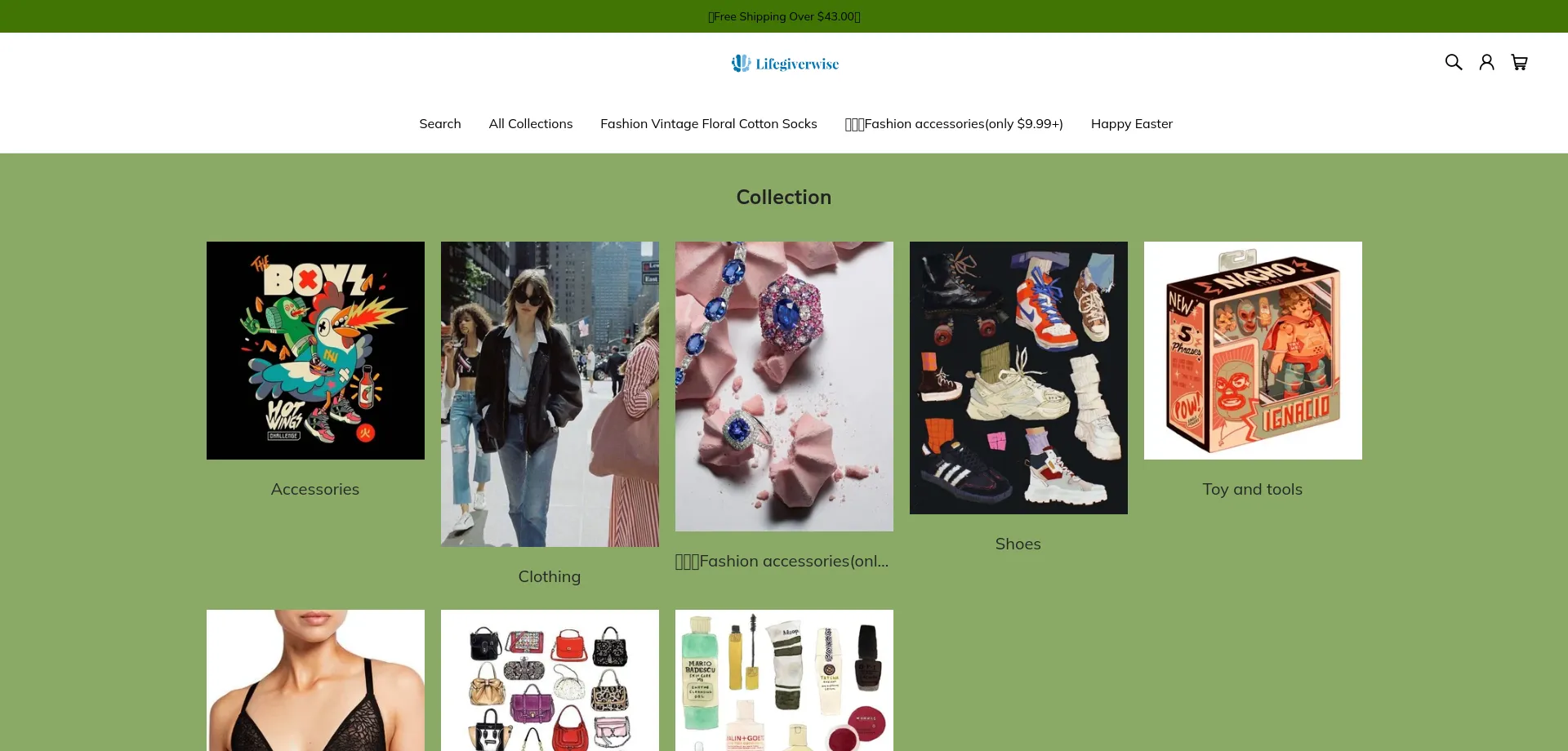1568x751 pixels.
Task: Click the Nacho Ignacio toy box image
Action: (1253, 350)
